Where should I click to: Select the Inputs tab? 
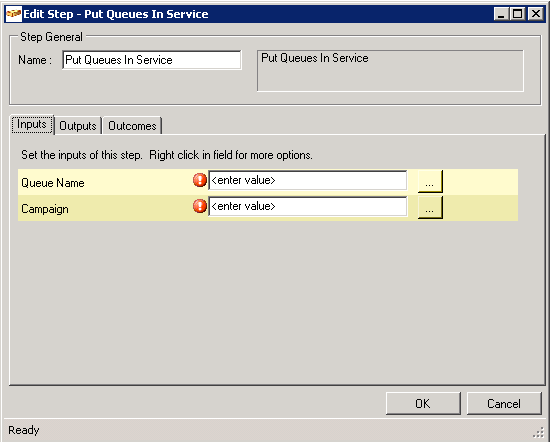[32, 125]
